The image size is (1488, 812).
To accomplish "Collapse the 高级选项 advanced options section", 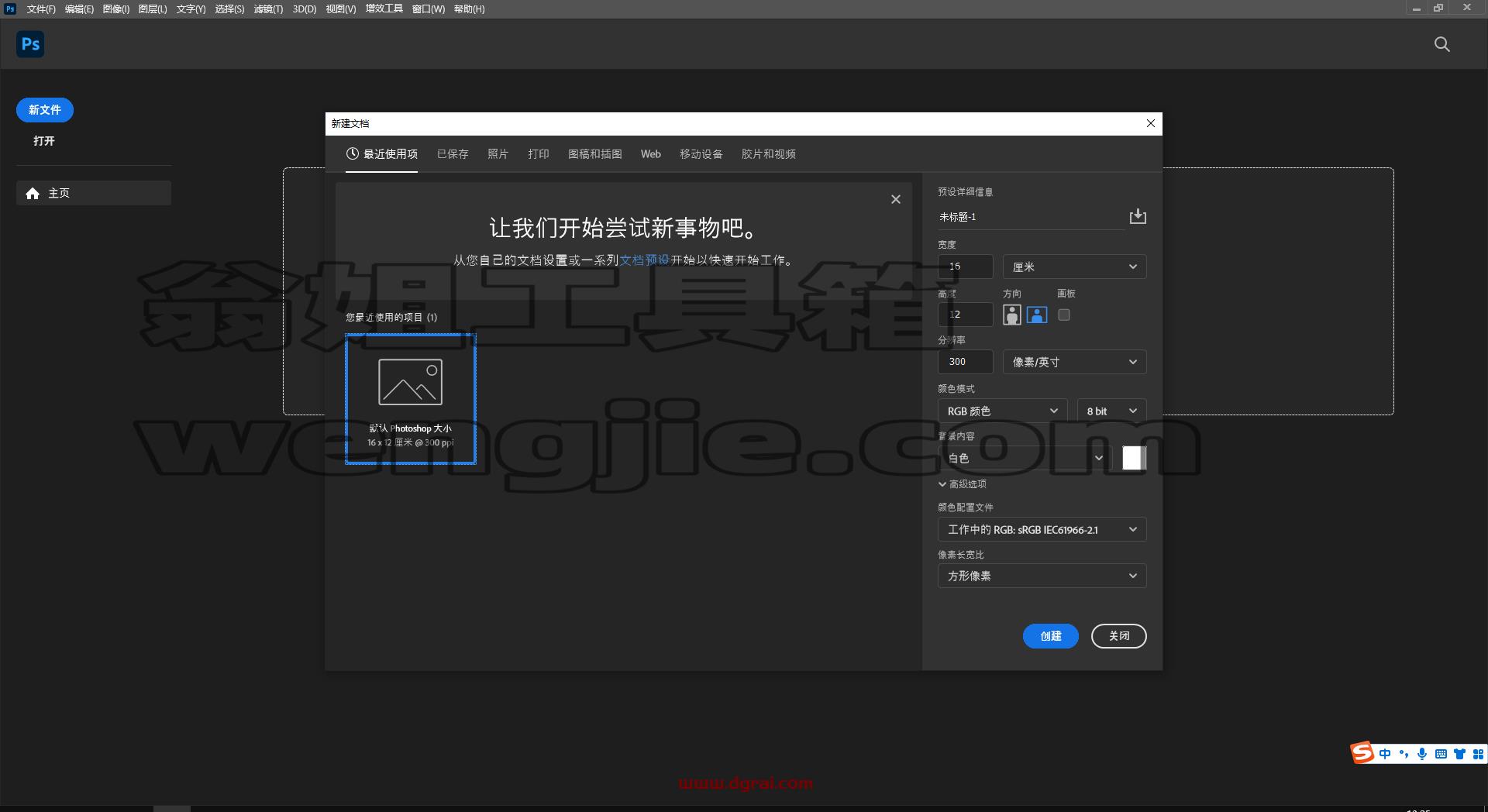I will click(962, 484).
